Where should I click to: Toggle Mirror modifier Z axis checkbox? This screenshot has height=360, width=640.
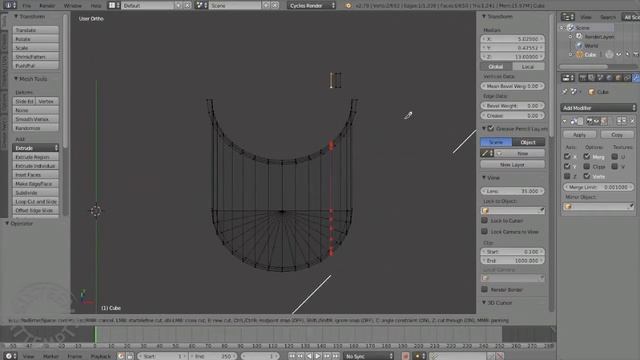(567, 176)
